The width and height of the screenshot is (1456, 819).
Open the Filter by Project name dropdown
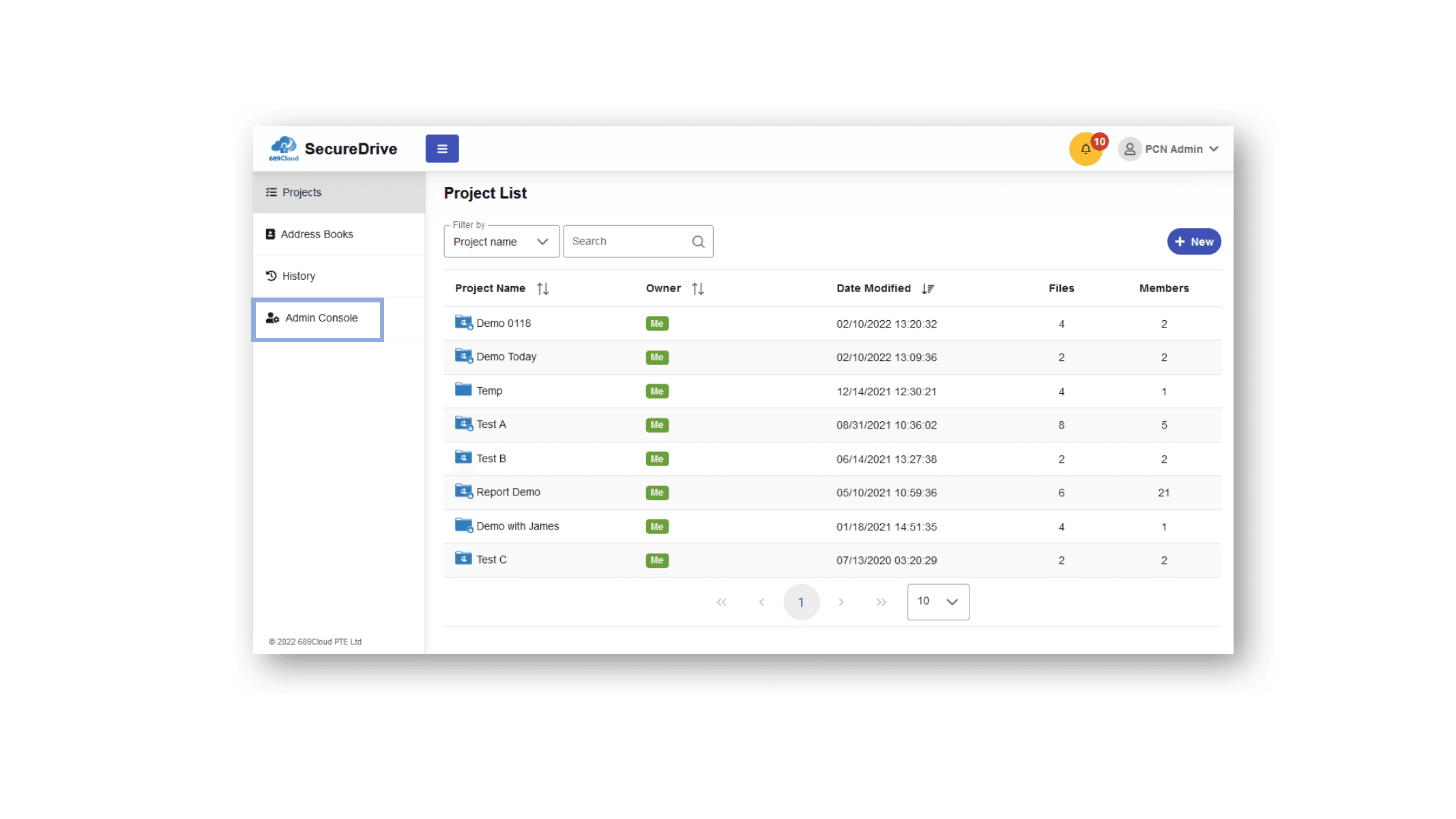tap(501, 242)
